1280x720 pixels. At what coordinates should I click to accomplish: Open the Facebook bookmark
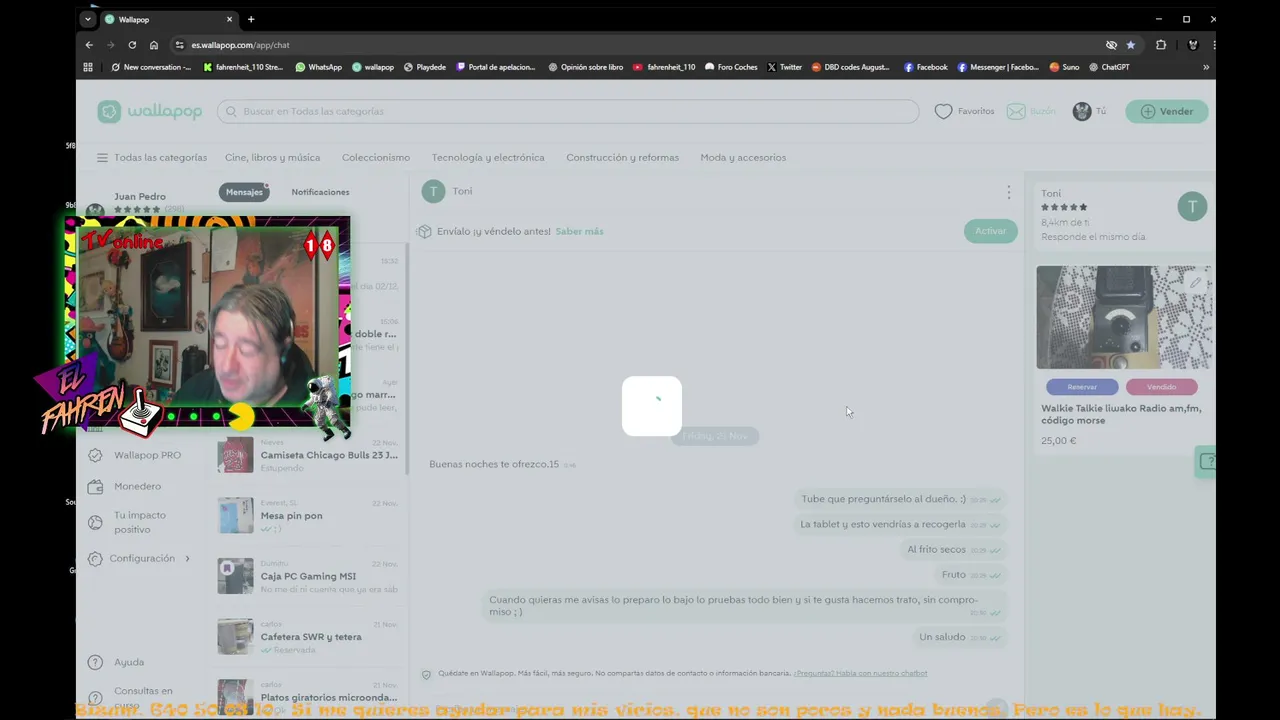tap(925, 67)
